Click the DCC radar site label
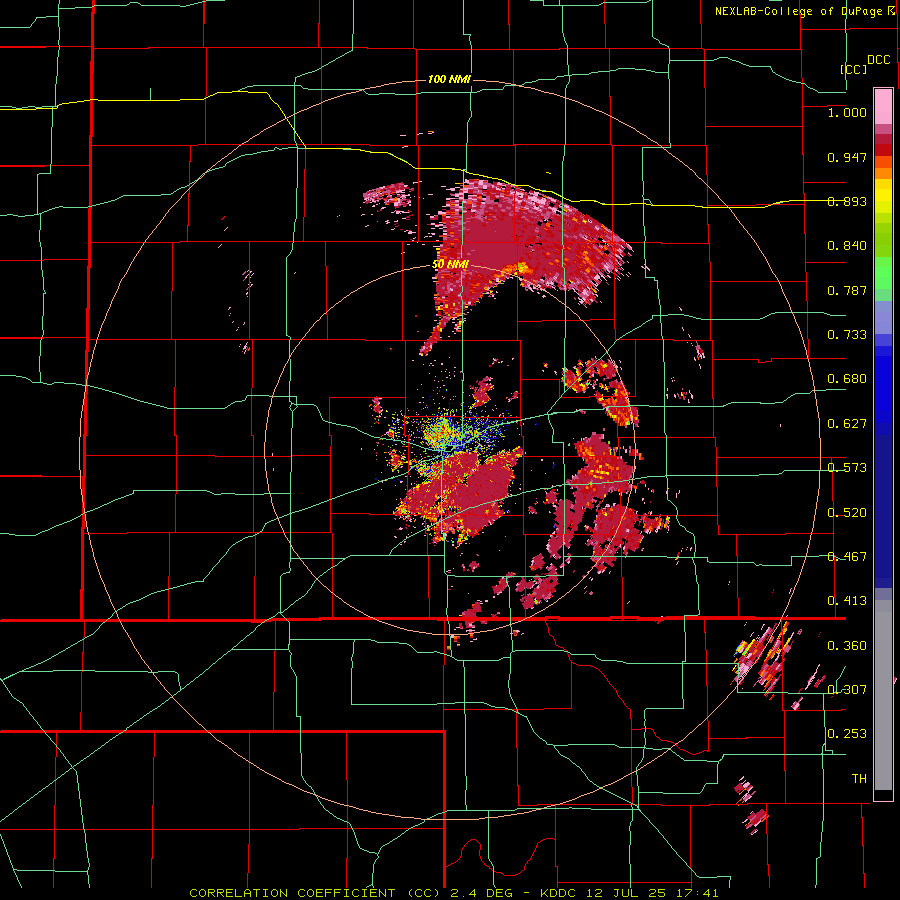The image size is (900, 900). 878,60
